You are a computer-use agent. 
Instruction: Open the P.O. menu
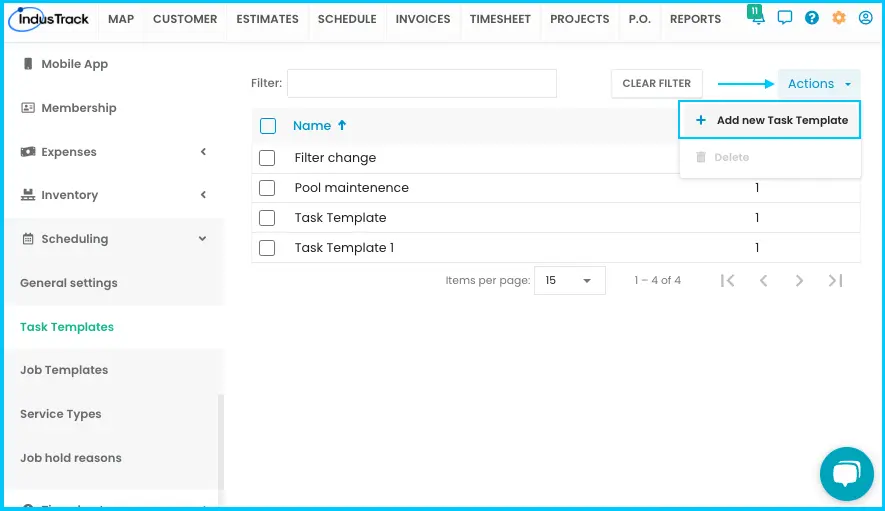pyautogui.click(x=639, y=19)
